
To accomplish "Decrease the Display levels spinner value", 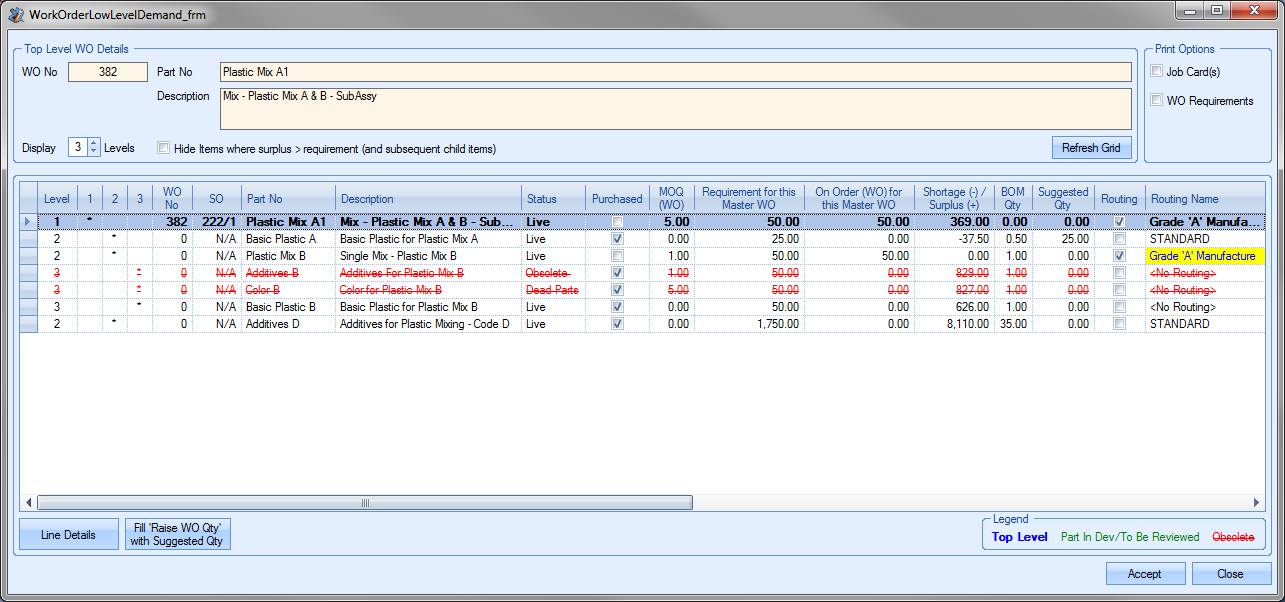I will [94, 152].
